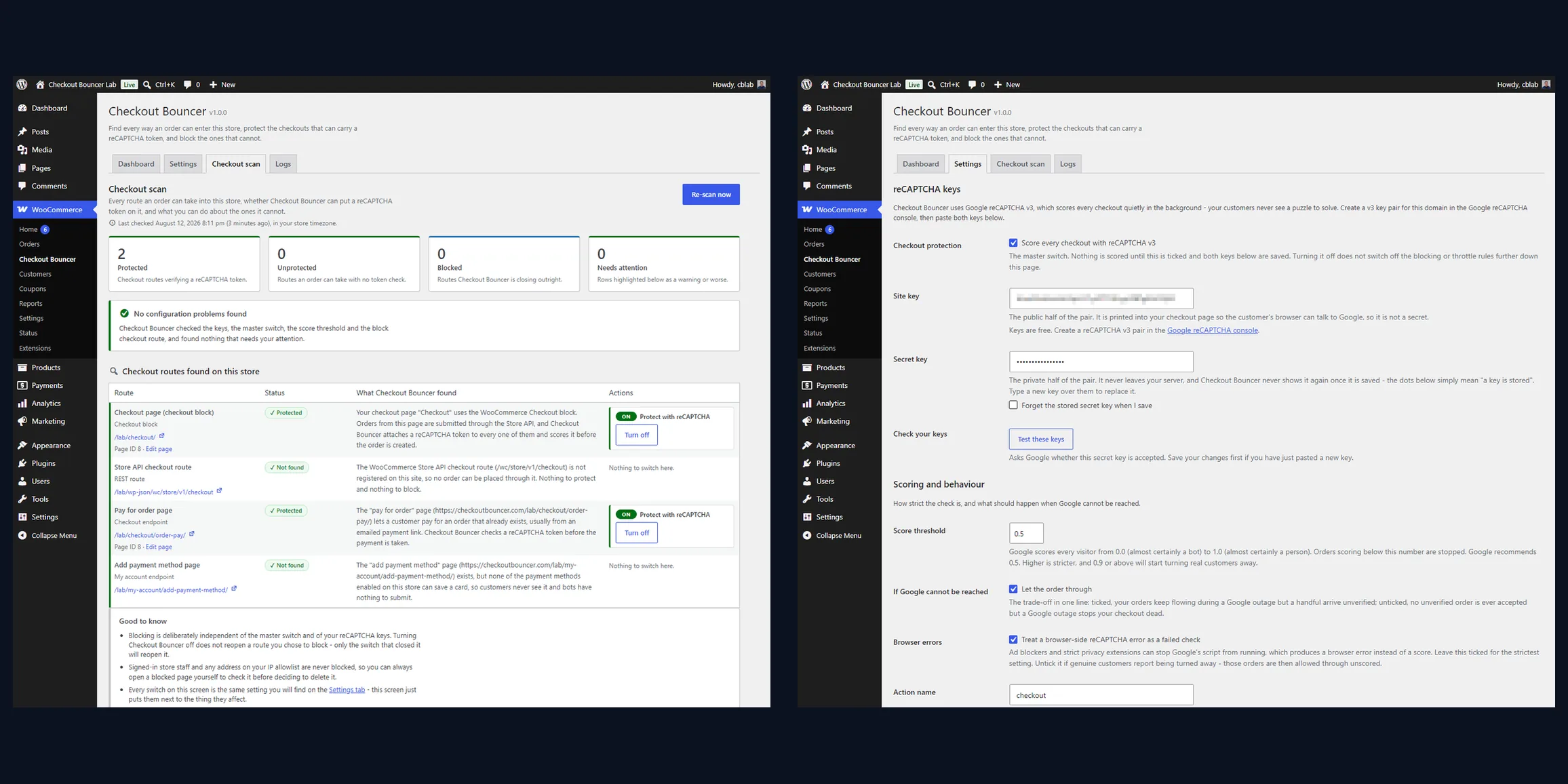The image size is (1568, 784).
Task: Open Reports submenu item in left sidebar
Action: point(31,304)
